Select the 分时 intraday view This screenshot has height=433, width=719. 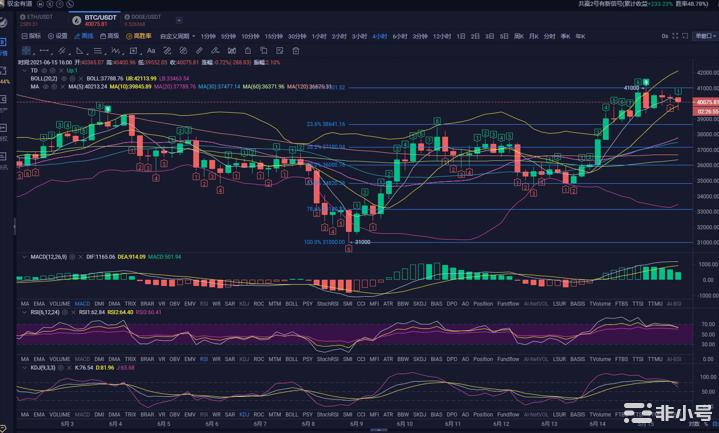[549, 36]
